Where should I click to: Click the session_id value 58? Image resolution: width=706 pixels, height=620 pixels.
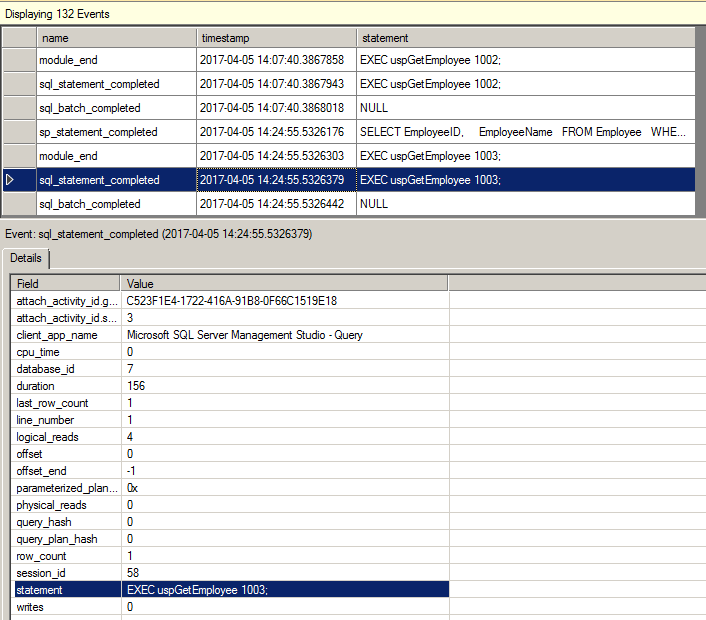click(x=134, y=573)
